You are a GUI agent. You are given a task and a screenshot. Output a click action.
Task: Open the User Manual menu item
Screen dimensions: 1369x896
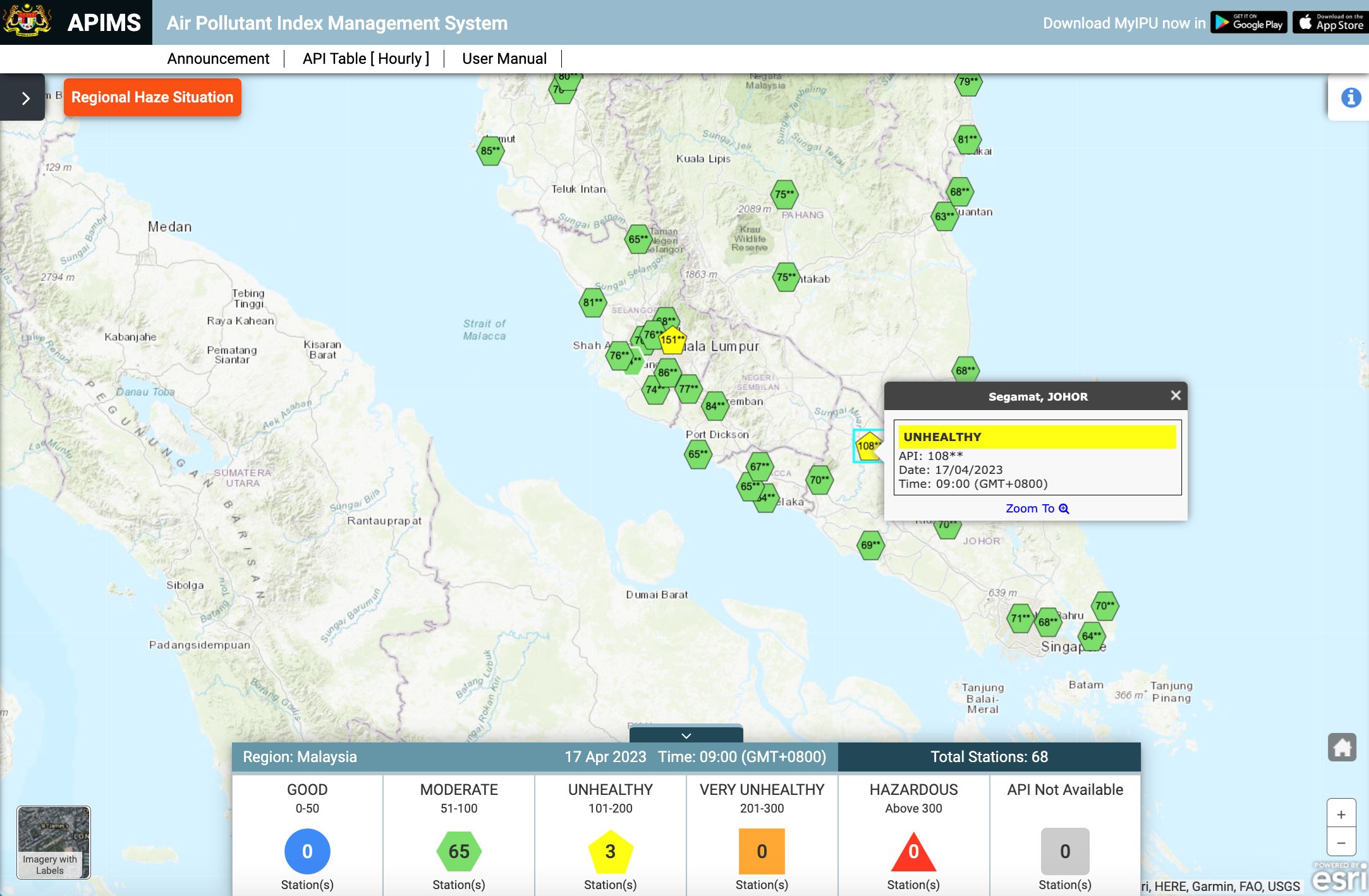click(504, 58)
